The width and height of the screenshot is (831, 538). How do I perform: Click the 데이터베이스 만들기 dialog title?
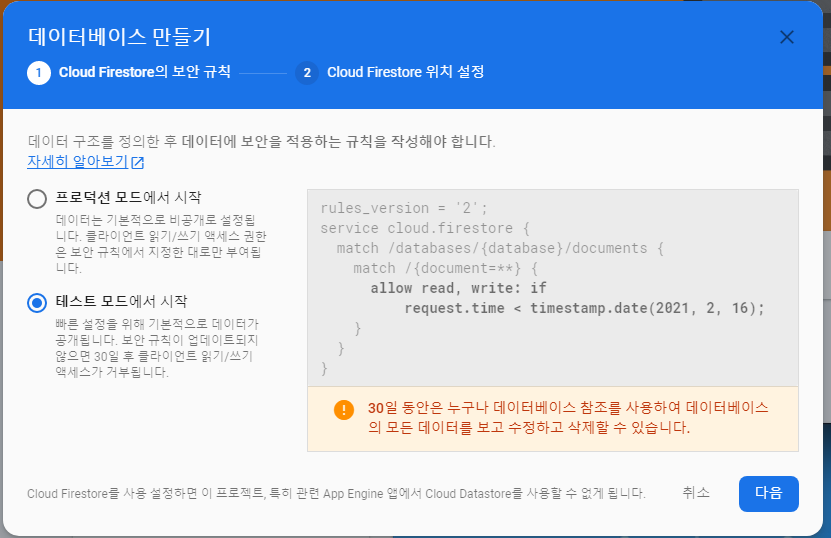pyautogui.click(x=119, y=37)
